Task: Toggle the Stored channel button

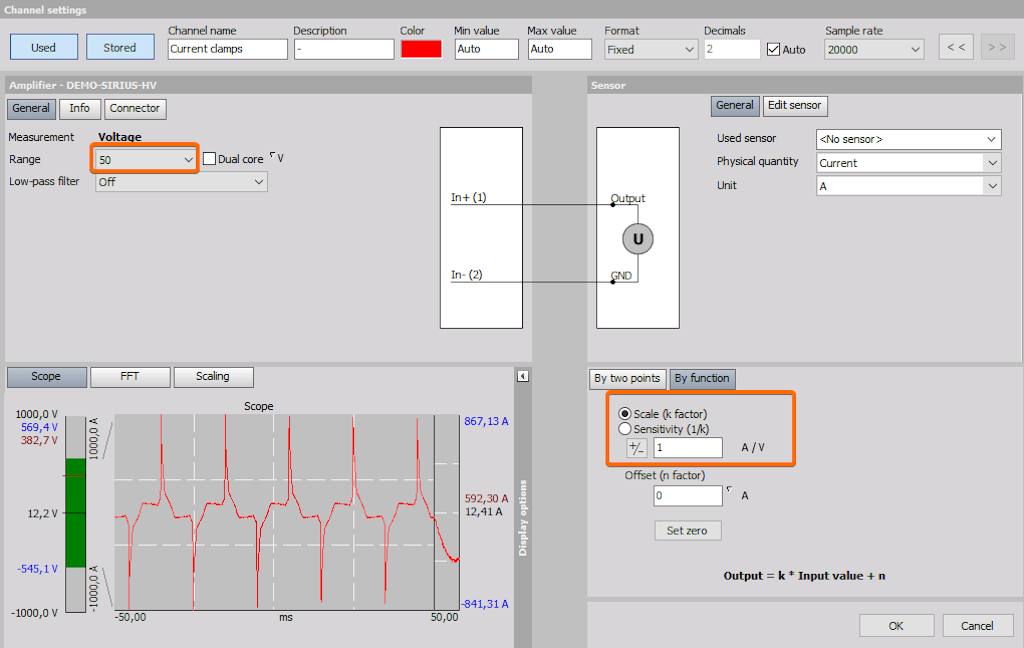Action: click(120, 47)
